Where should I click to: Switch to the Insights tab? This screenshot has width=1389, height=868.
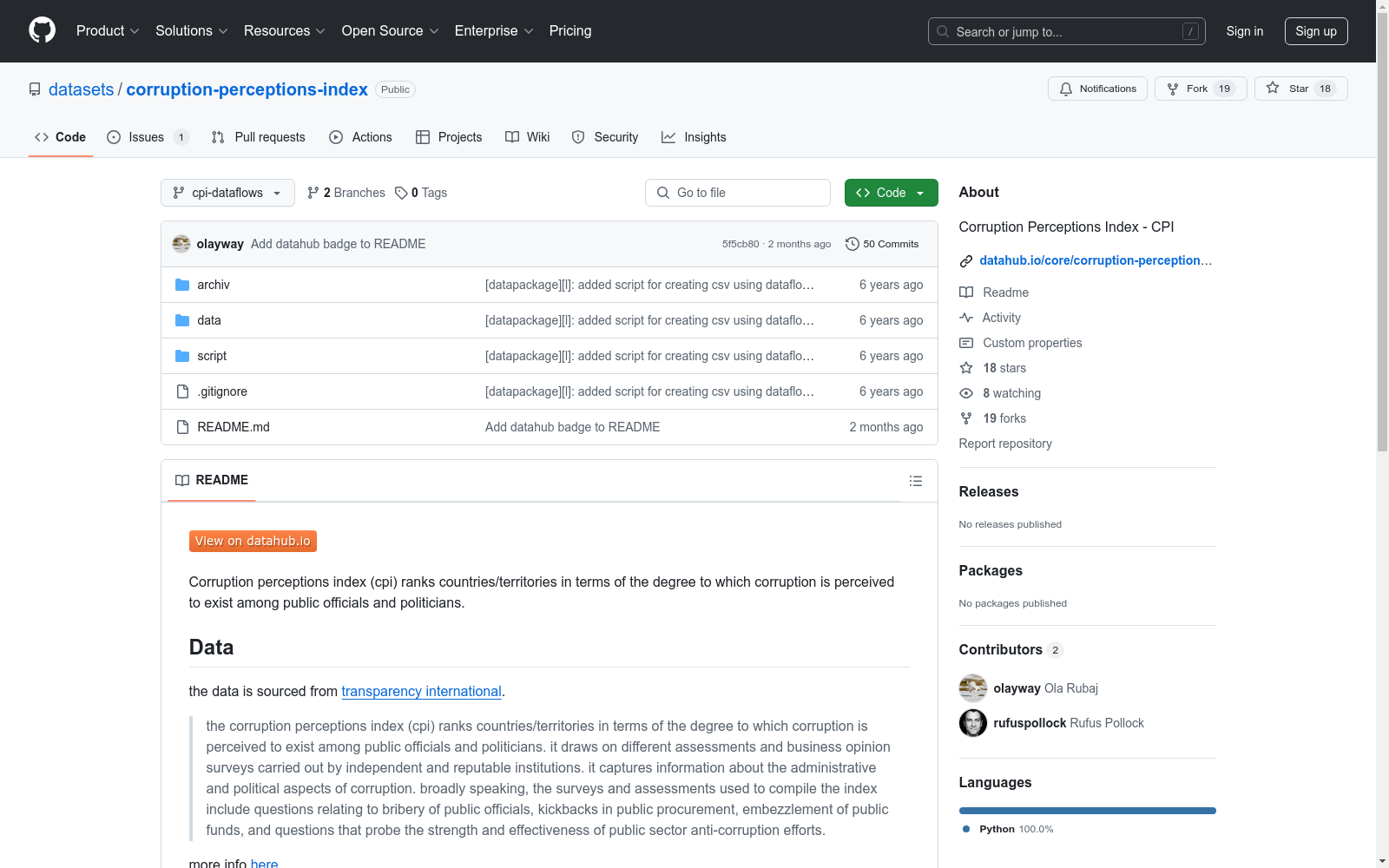pyautogui.click(x=694, y=137)
